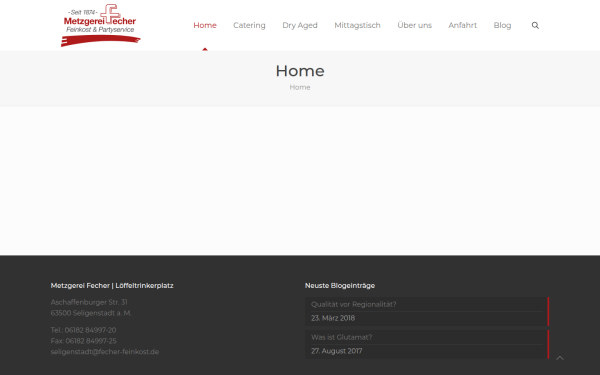The width and height of the screenshot is (600, 375).
Task: Navigate to Anfahrt
Action: coord(462,25)
